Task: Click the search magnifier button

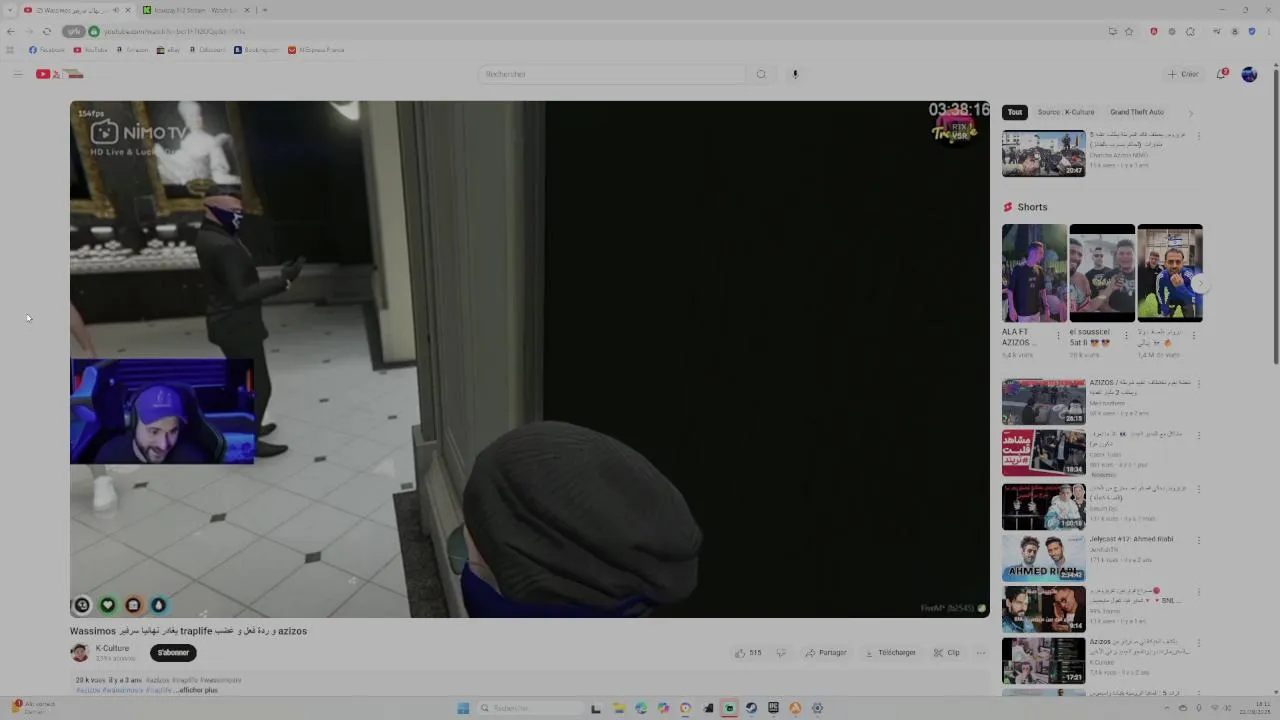Action: click(x=761, y=74)
